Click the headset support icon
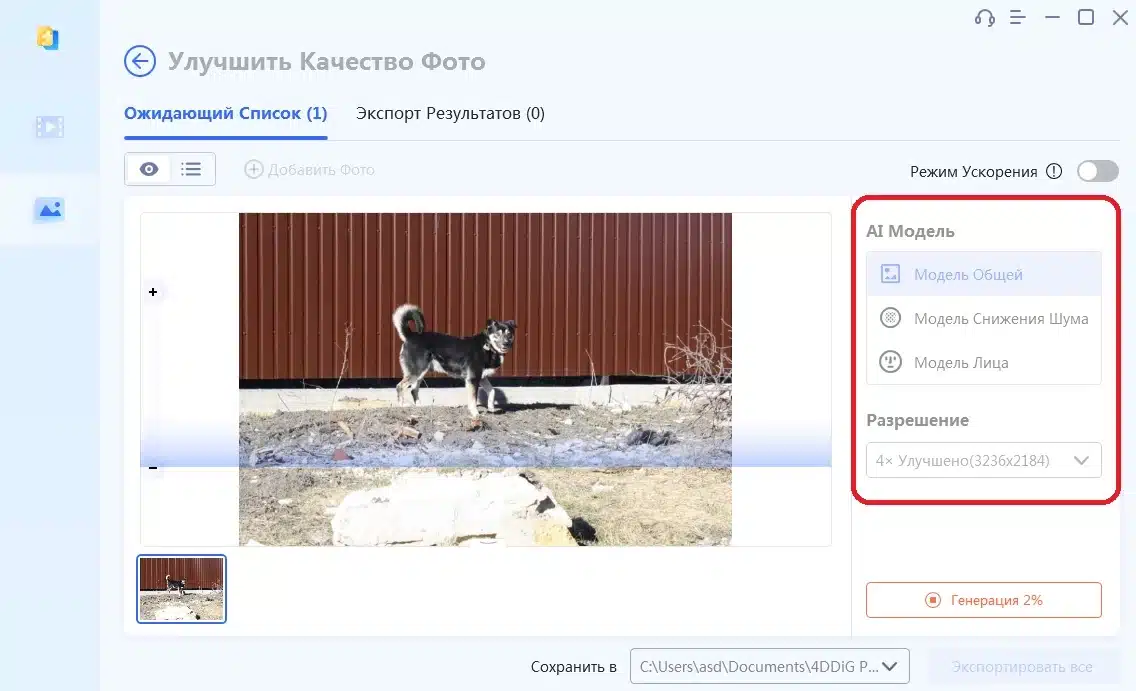Image resolution: width=1136 pixels, height=691 pixels. (983, 17)
